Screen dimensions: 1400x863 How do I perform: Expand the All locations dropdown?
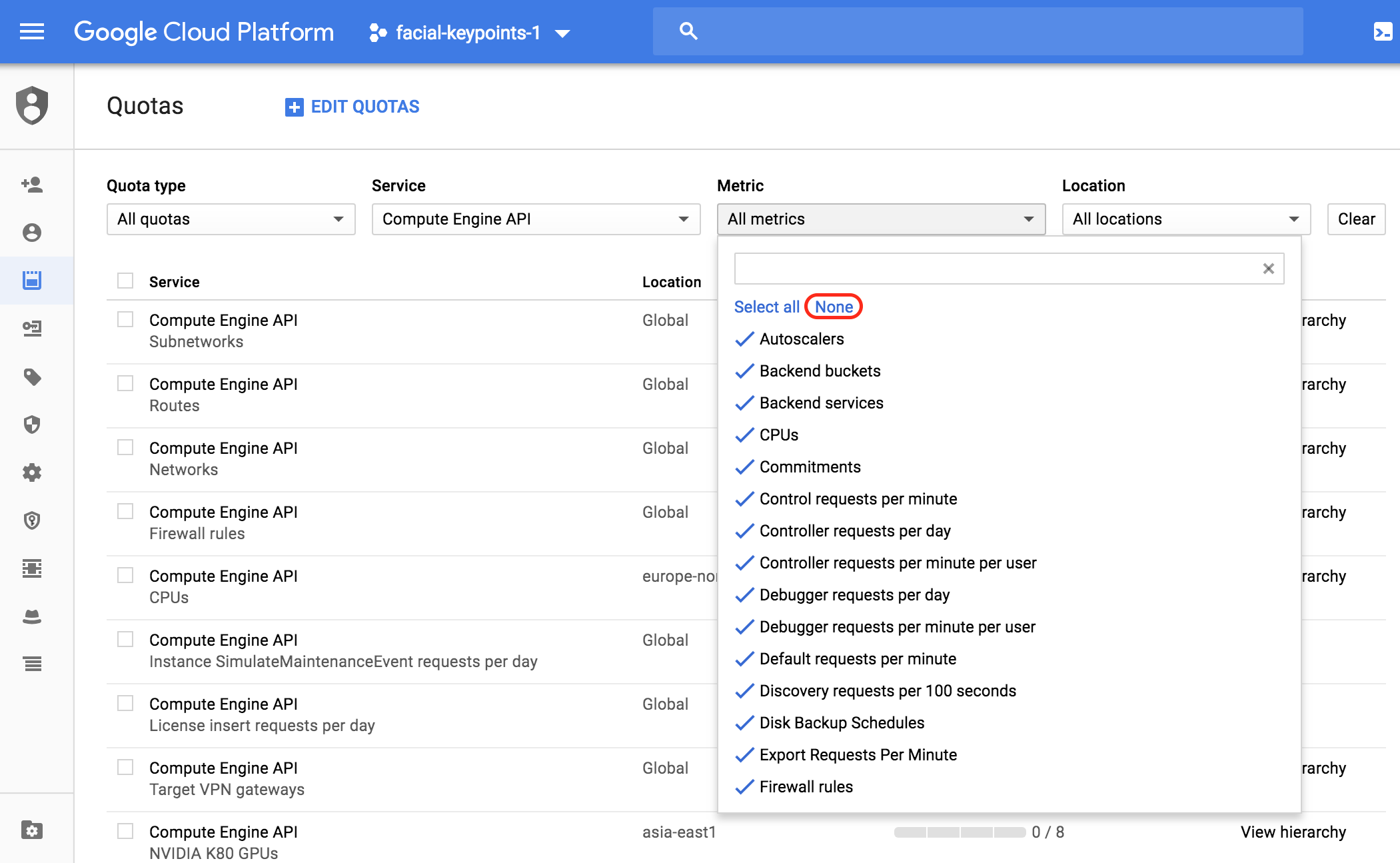[1185, 219]
